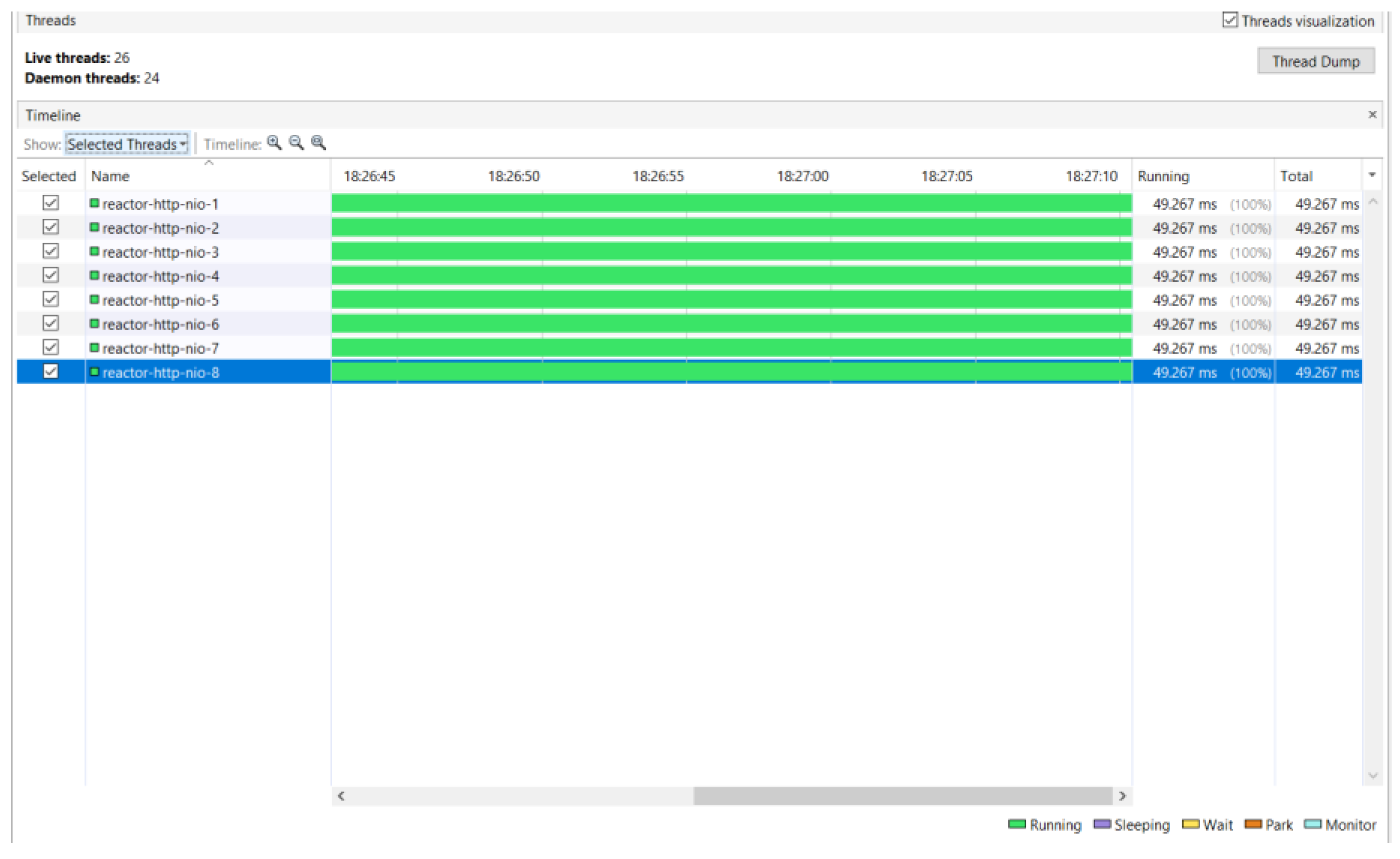Open the column options arrow next to Total
This screenshot has height=859, width=1400.
[x=1372, y=175]
